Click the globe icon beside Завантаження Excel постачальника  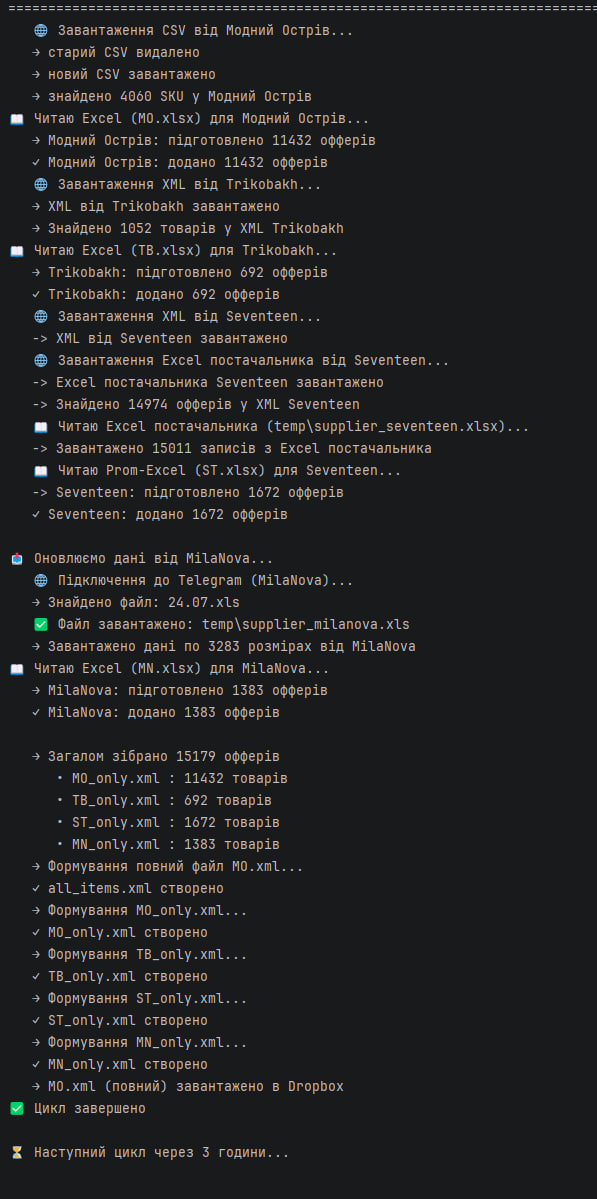(41, 361)
